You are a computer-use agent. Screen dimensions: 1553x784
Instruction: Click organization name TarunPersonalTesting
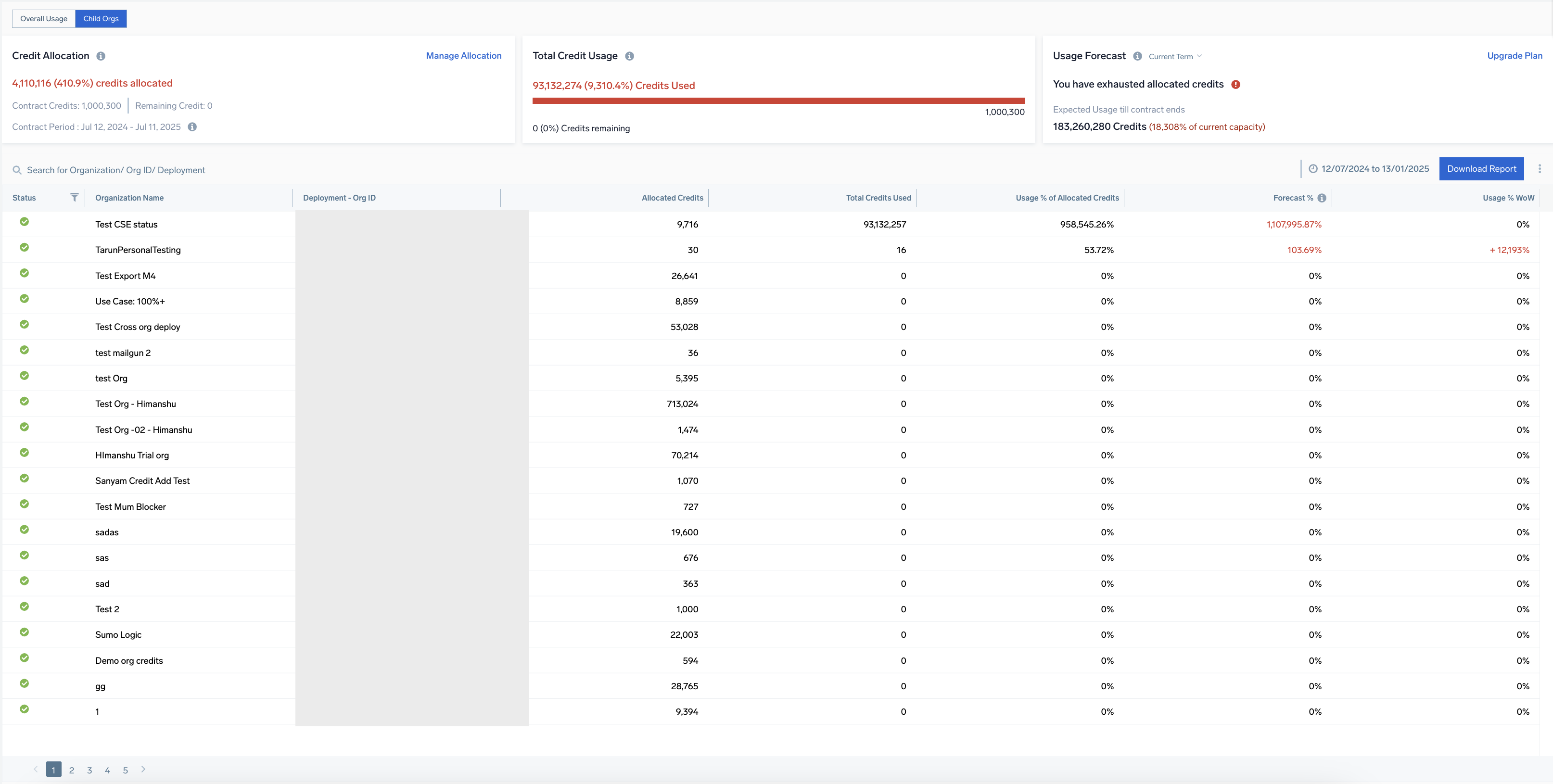pos(138,250)
